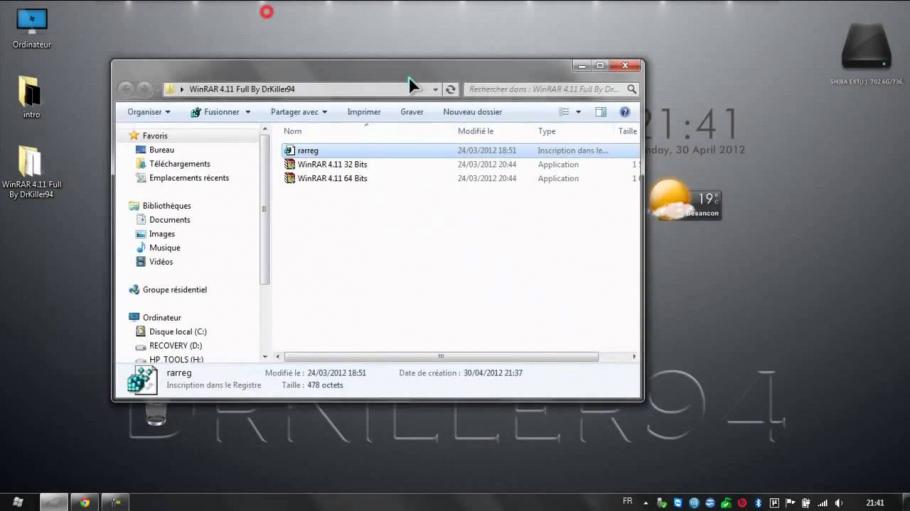This screenshot has height=511, width=910.
Task: Open Téléchargements in the navigation pane
Action: tap(179, 164)
